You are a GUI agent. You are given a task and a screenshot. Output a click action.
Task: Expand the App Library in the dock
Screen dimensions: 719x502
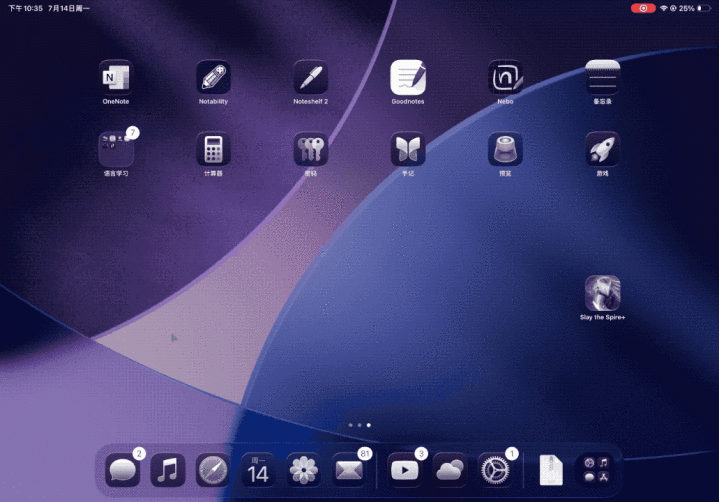[596, 469]
